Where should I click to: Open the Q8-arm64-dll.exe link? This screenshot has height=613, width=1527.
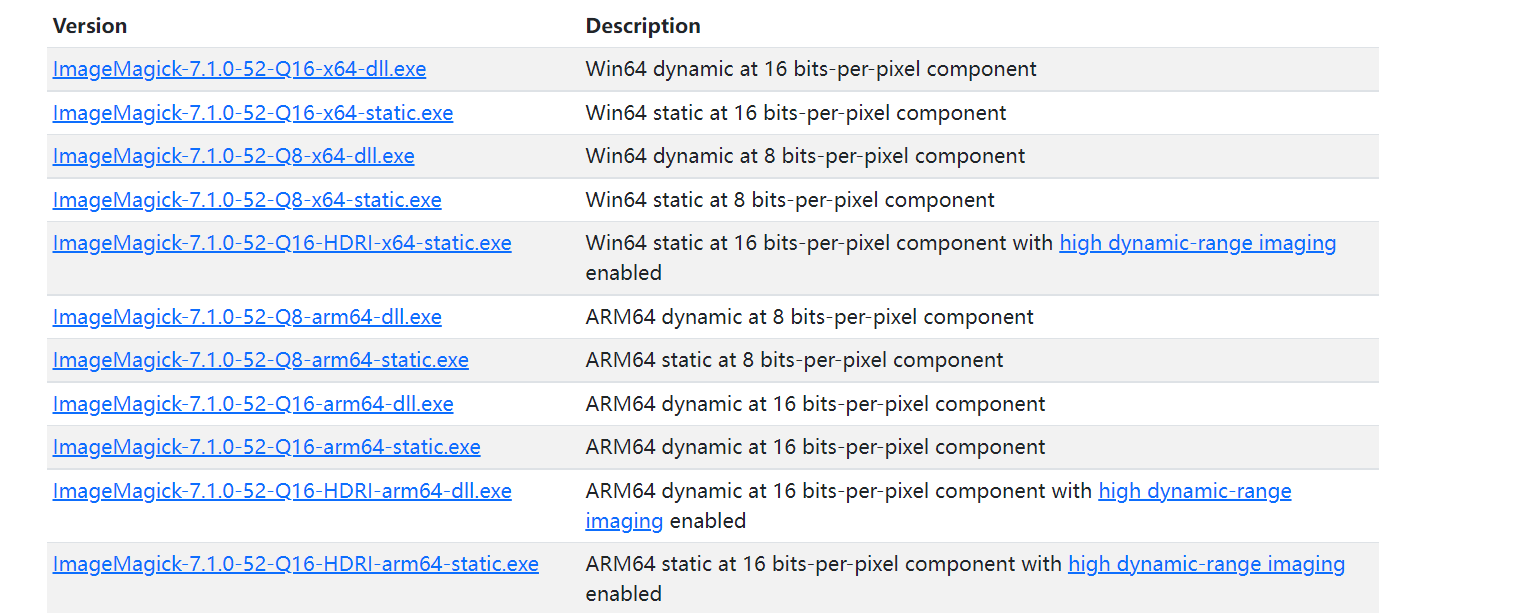(247, 317)
